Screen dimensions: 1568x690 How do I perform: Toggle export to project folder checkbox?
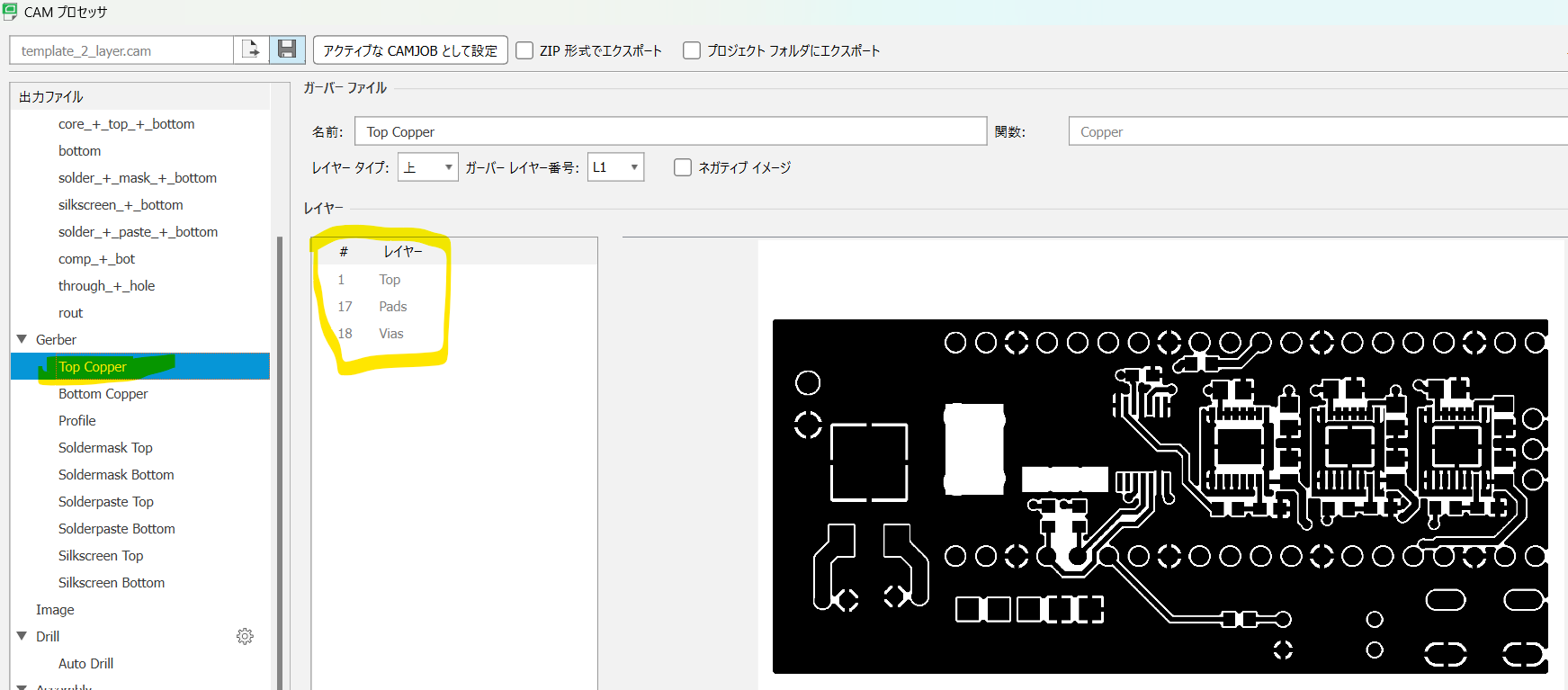(692, 50)
